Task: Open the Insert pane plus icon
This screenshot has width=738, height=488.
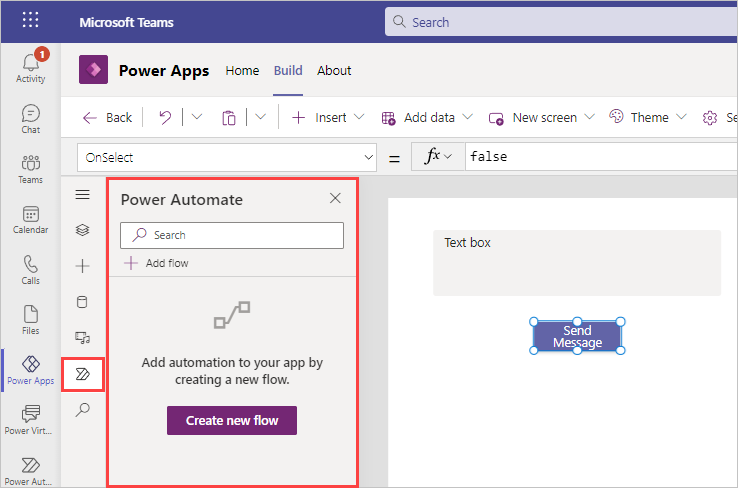Action: pos(82,266)
